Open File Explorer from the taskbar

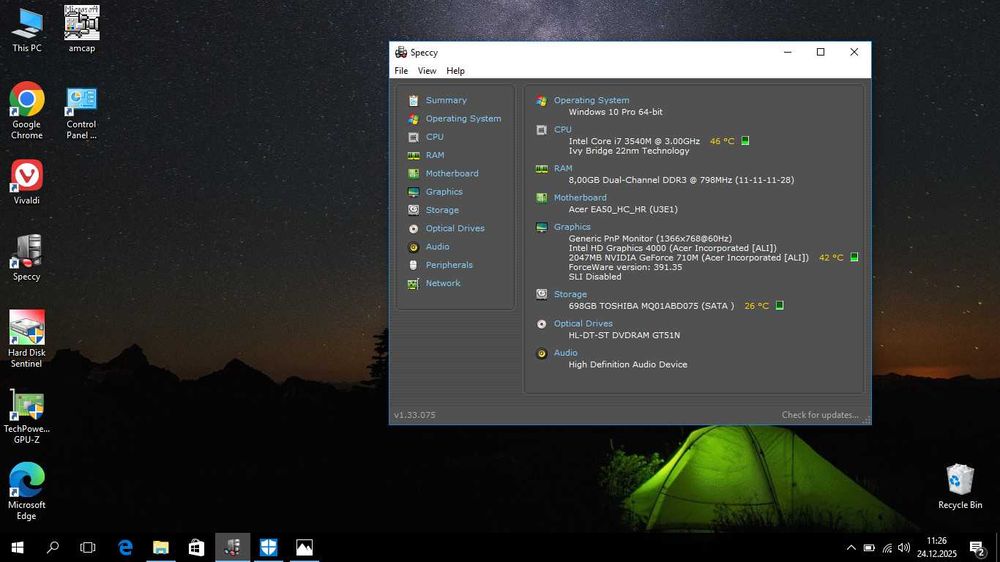tap(161, 547)
